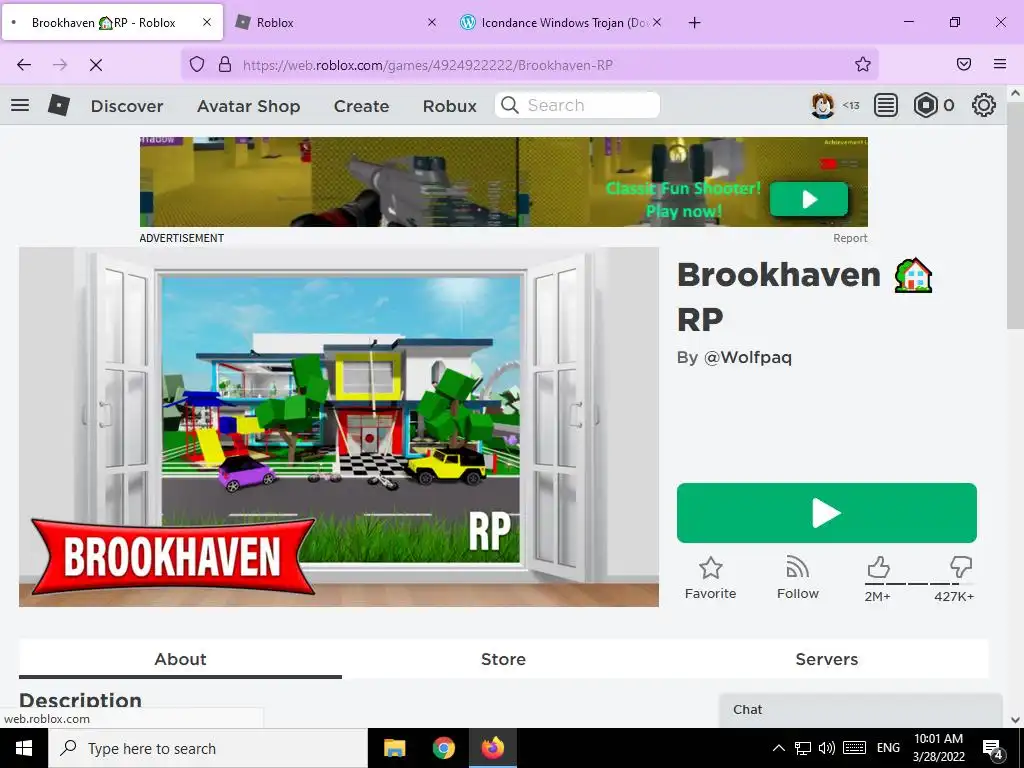Dislike the game with thumbs down
1024x768 pixels.
coord(961,567)
